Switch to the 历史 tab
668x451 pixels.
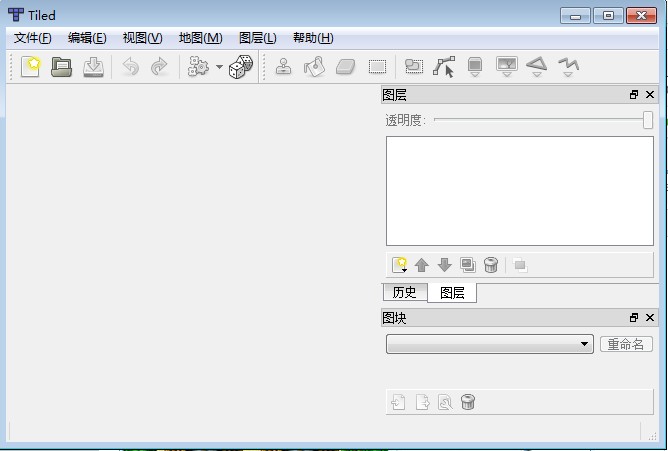tap(405, 292)
